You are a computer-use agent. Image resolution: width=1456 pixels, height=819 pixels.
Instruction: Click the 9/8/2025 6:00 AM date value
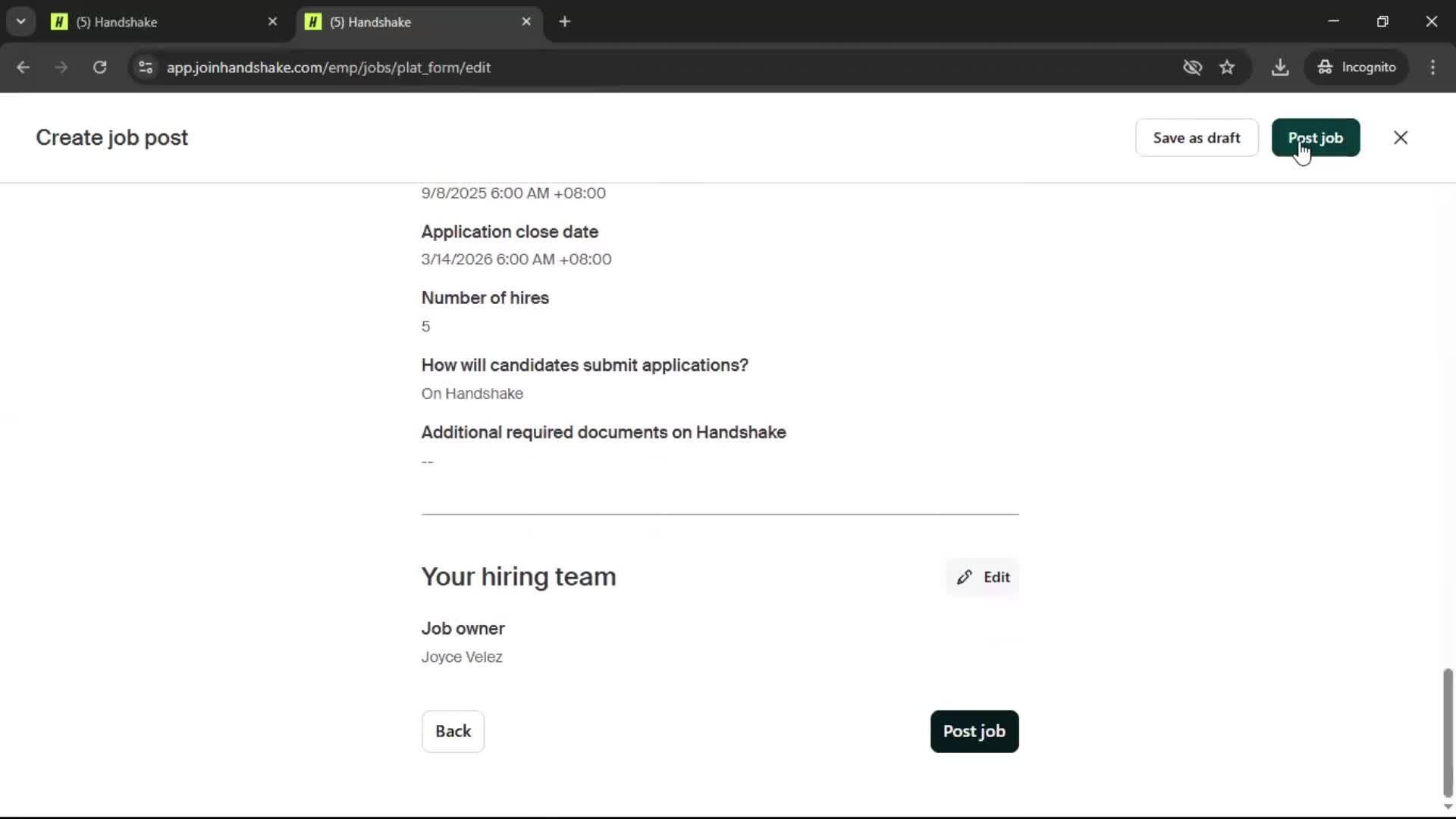pos(513,193)
